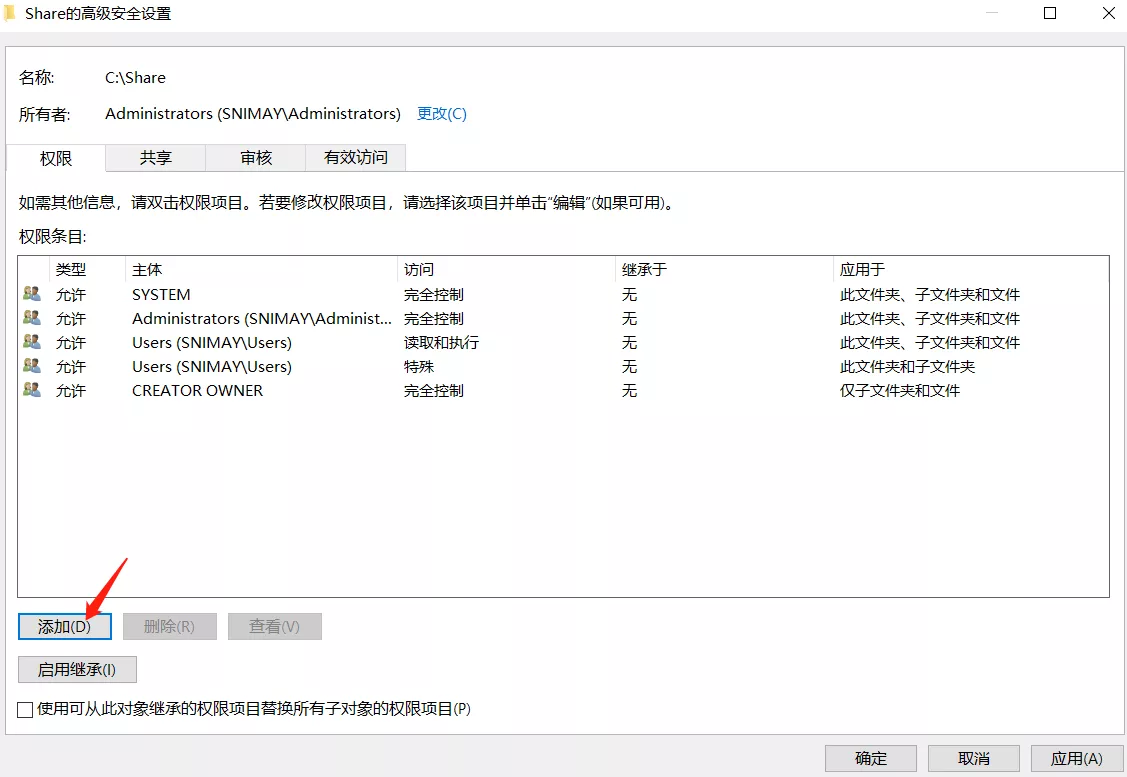Cancel the dialog with 取消
This screenshot has width=1127, height=777.
pyautogui.click(x=973, y=758)
